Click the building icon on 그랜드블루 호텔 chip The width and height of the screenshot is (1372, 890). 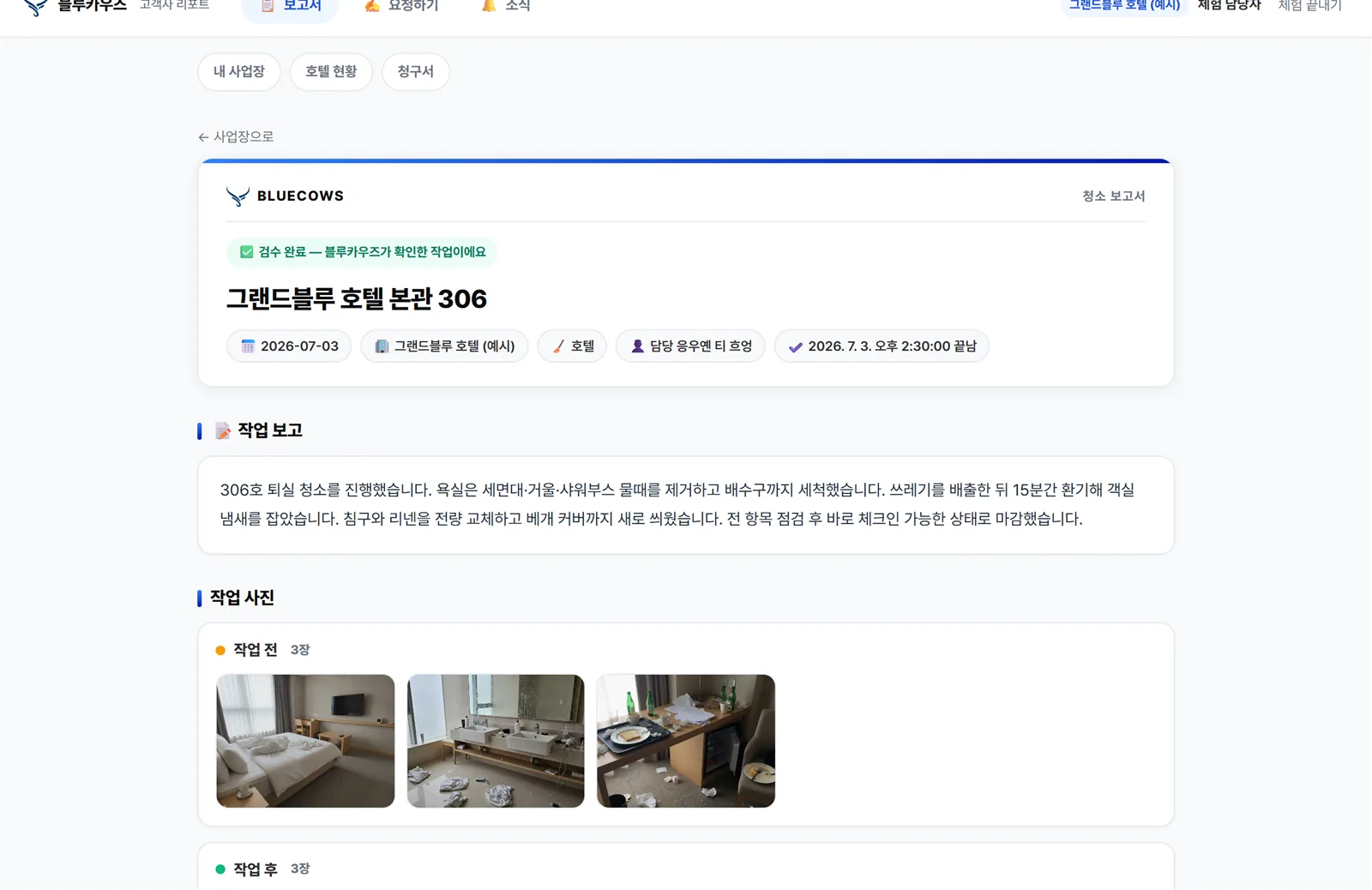[x=382, y=346]
